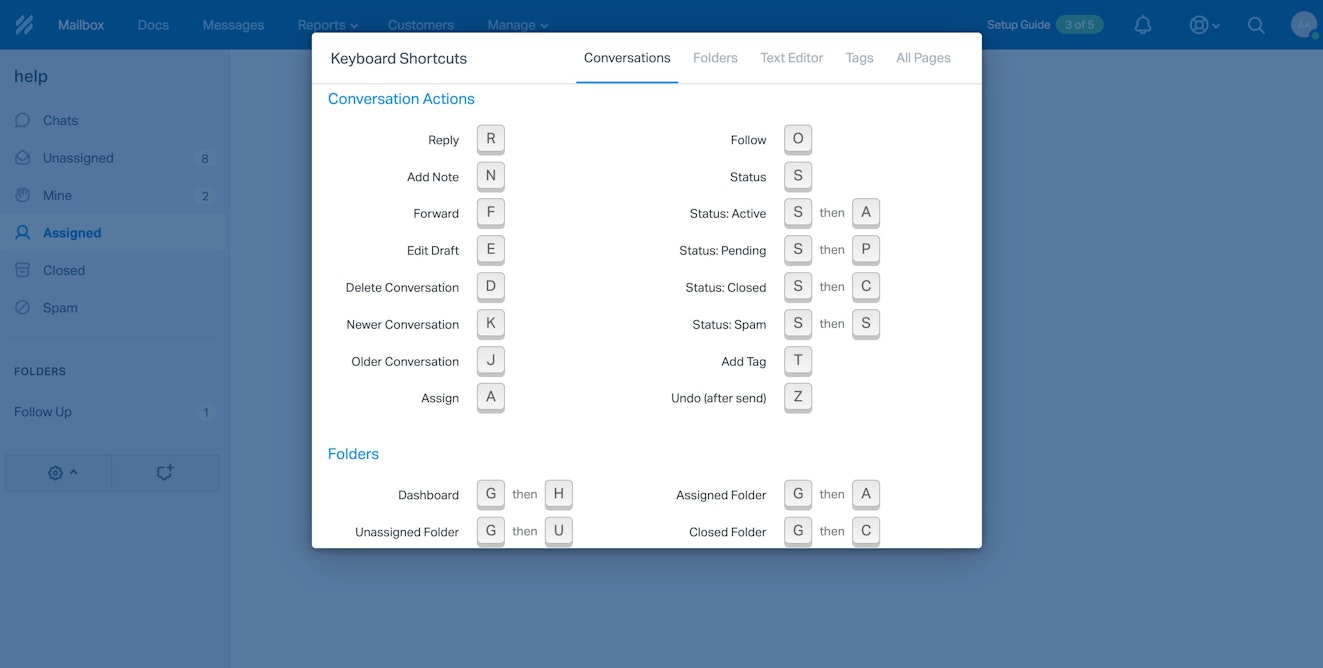Open the user avatar menu
Viewport: 1323px width, 668px height.
click(1303, 25)
